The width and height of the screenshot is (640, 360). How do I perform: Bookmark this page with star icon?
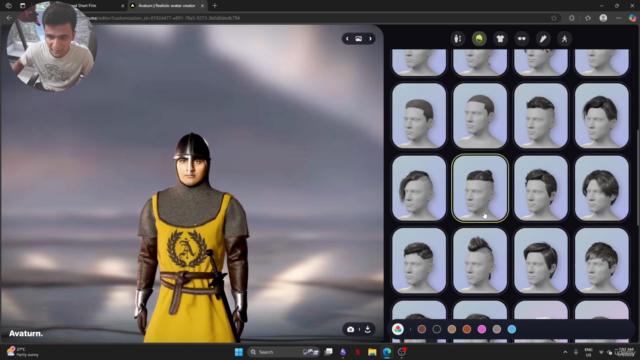(554, 18)
